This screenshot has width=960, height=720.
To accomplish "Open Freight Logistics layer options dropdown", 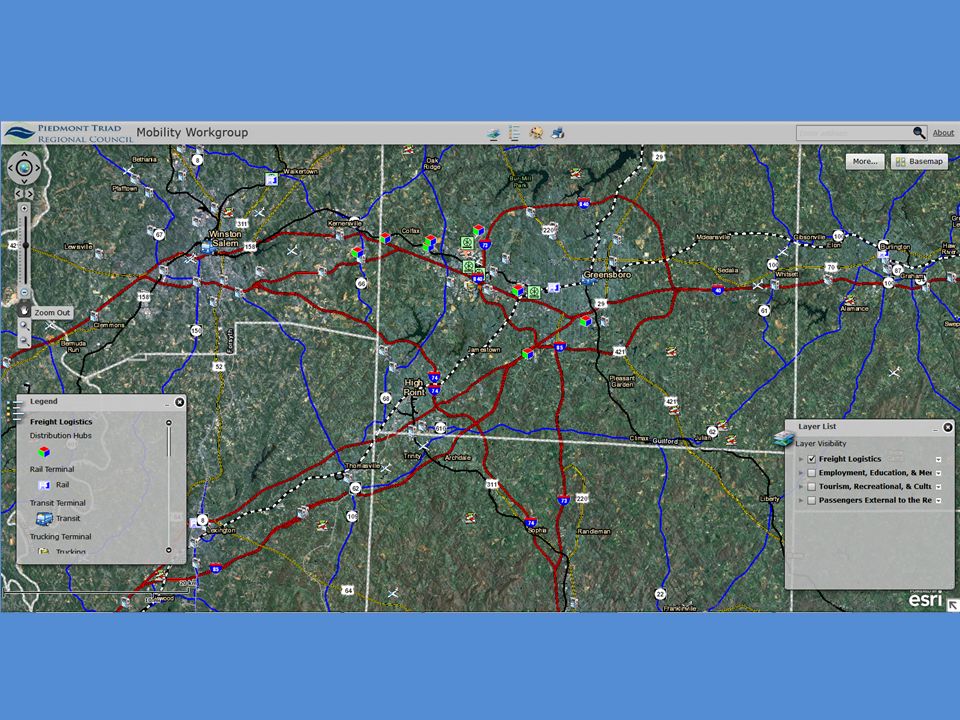I will tap(939, 459).
